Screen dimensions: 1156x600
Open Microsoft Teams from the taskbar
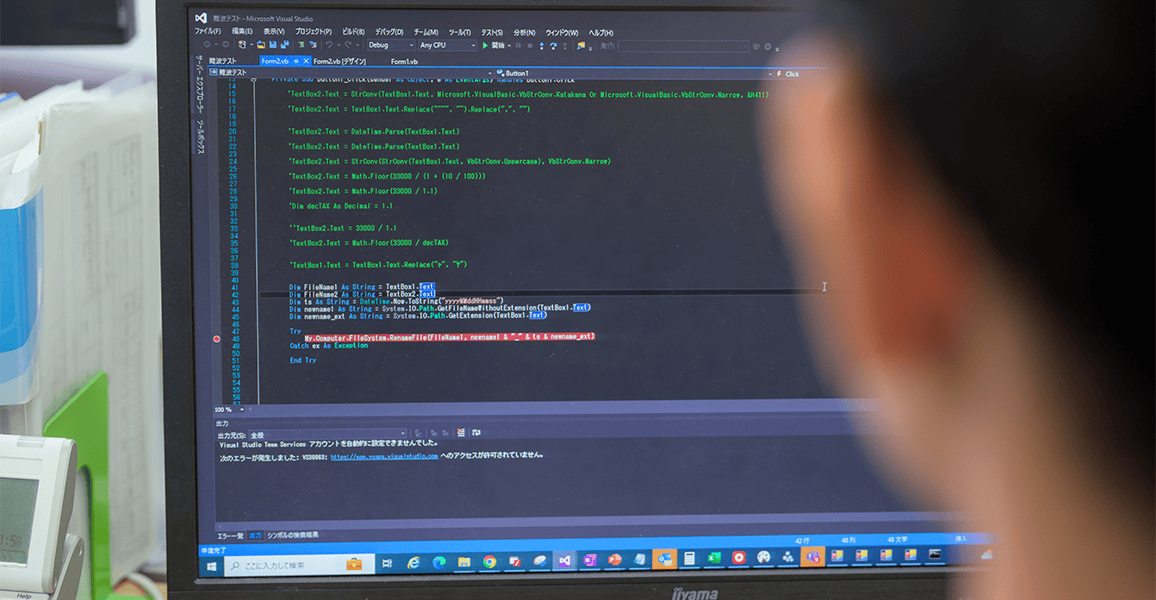[813, 557]
